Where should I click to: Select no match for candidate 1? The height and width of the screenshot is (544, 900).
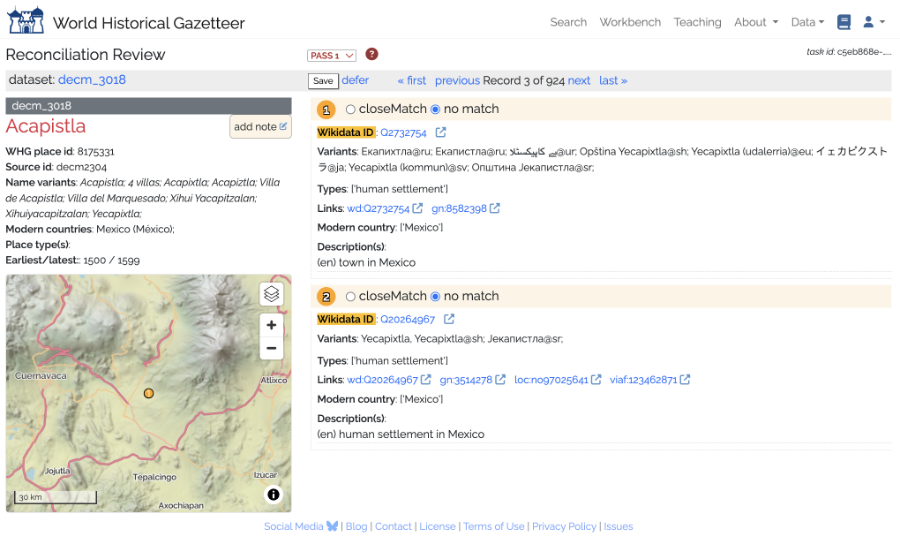tap(435, 109)
